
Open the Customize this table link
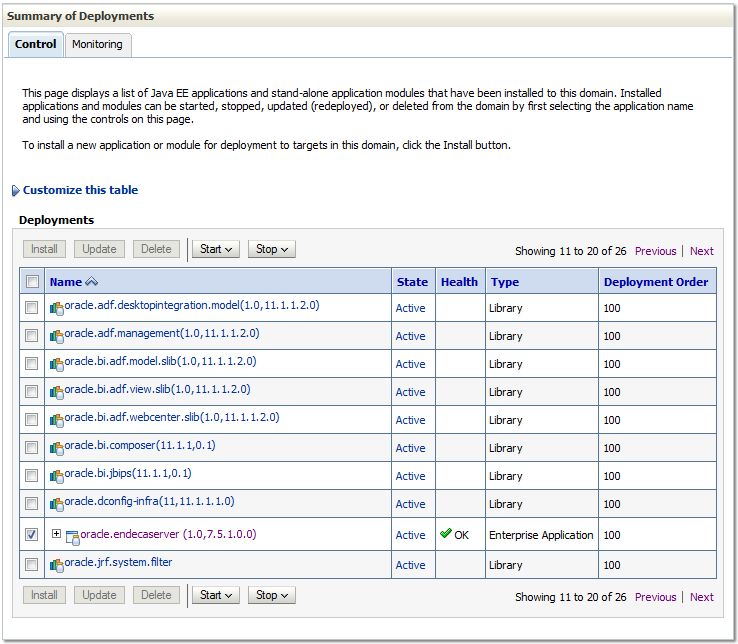click(80, 190)
